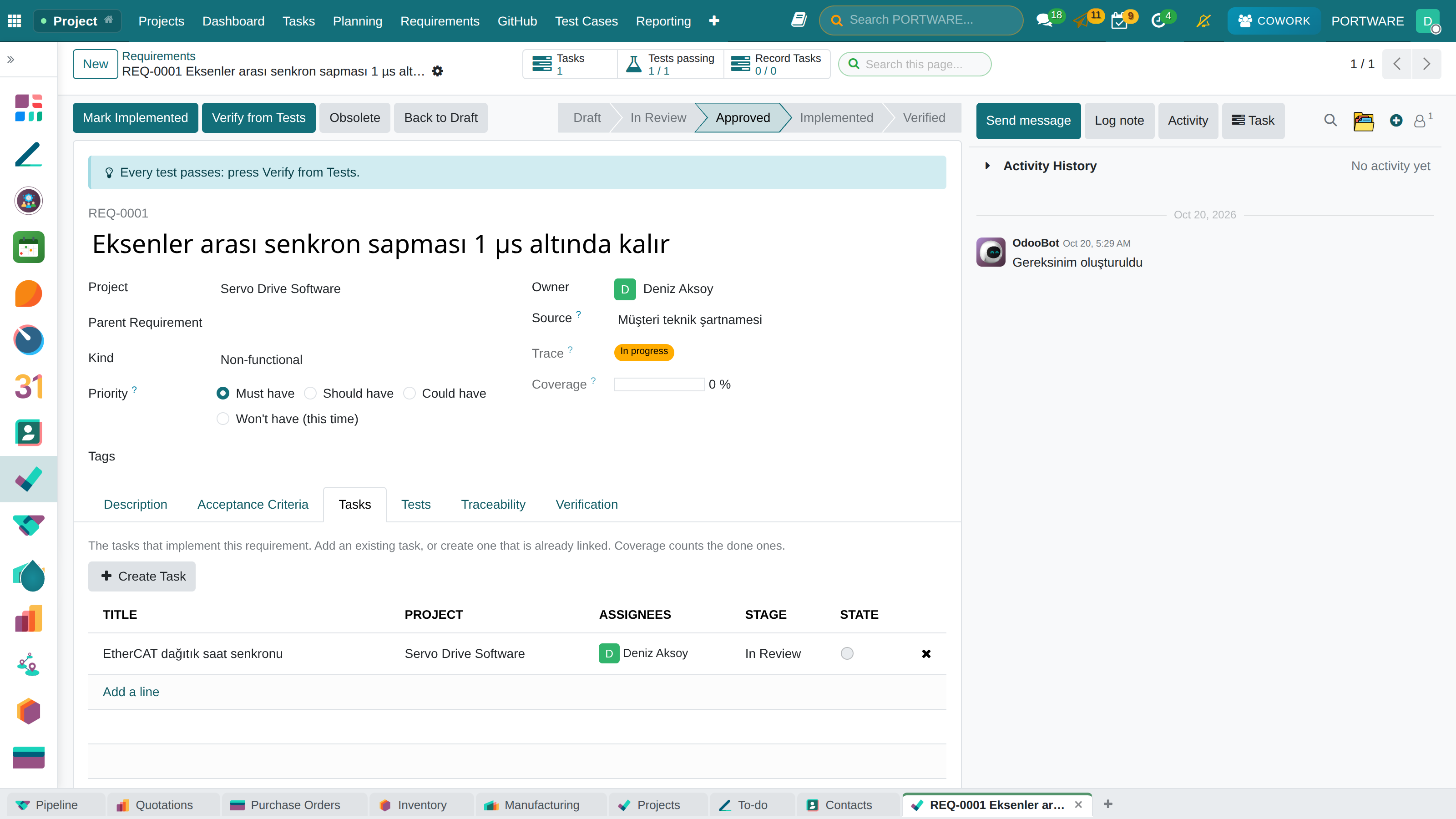Click the Verify from Tests button
1456x819 pixels.
(x=258, y=117)
